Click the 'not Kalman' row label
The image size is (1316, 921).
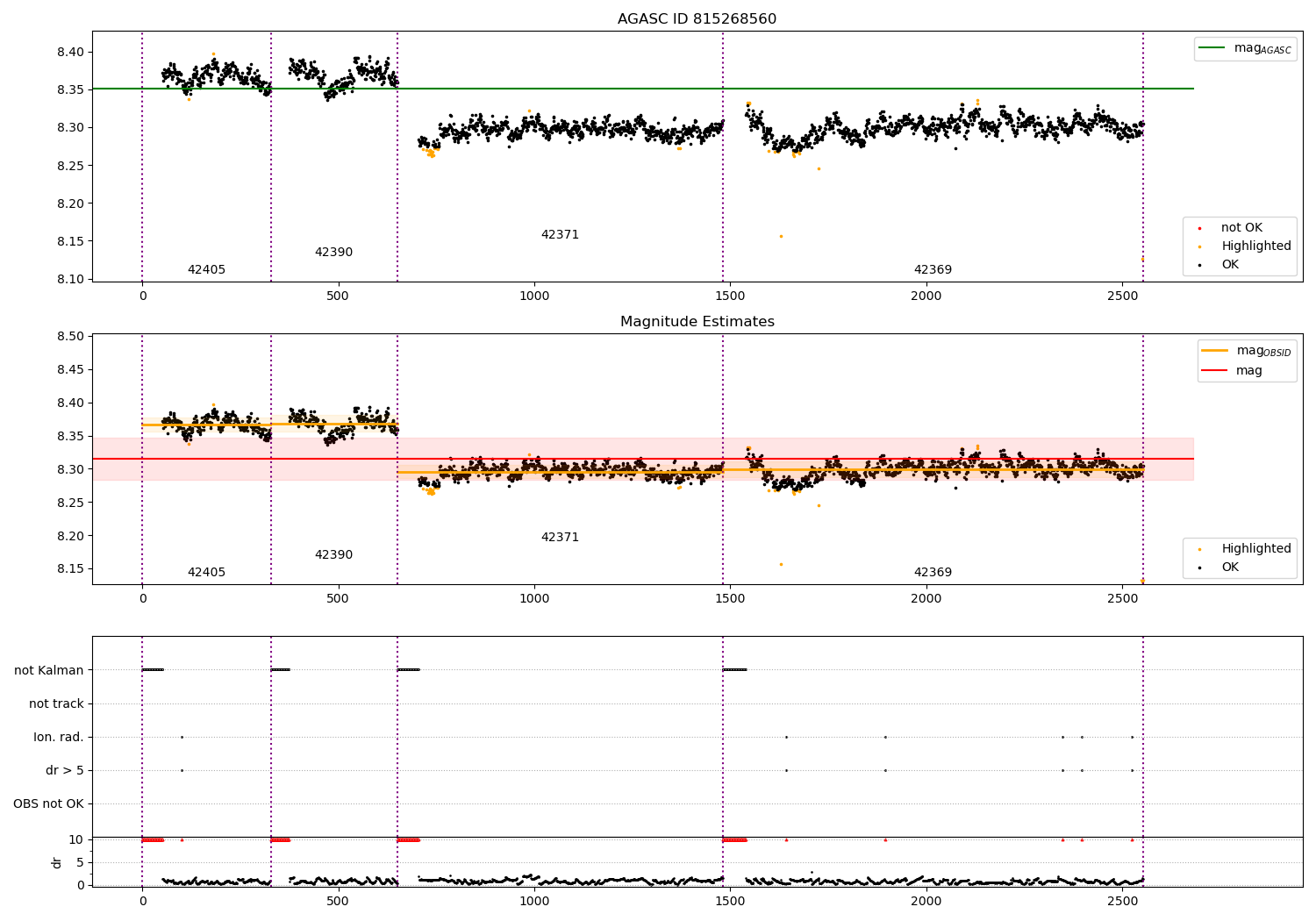point(49,671)
